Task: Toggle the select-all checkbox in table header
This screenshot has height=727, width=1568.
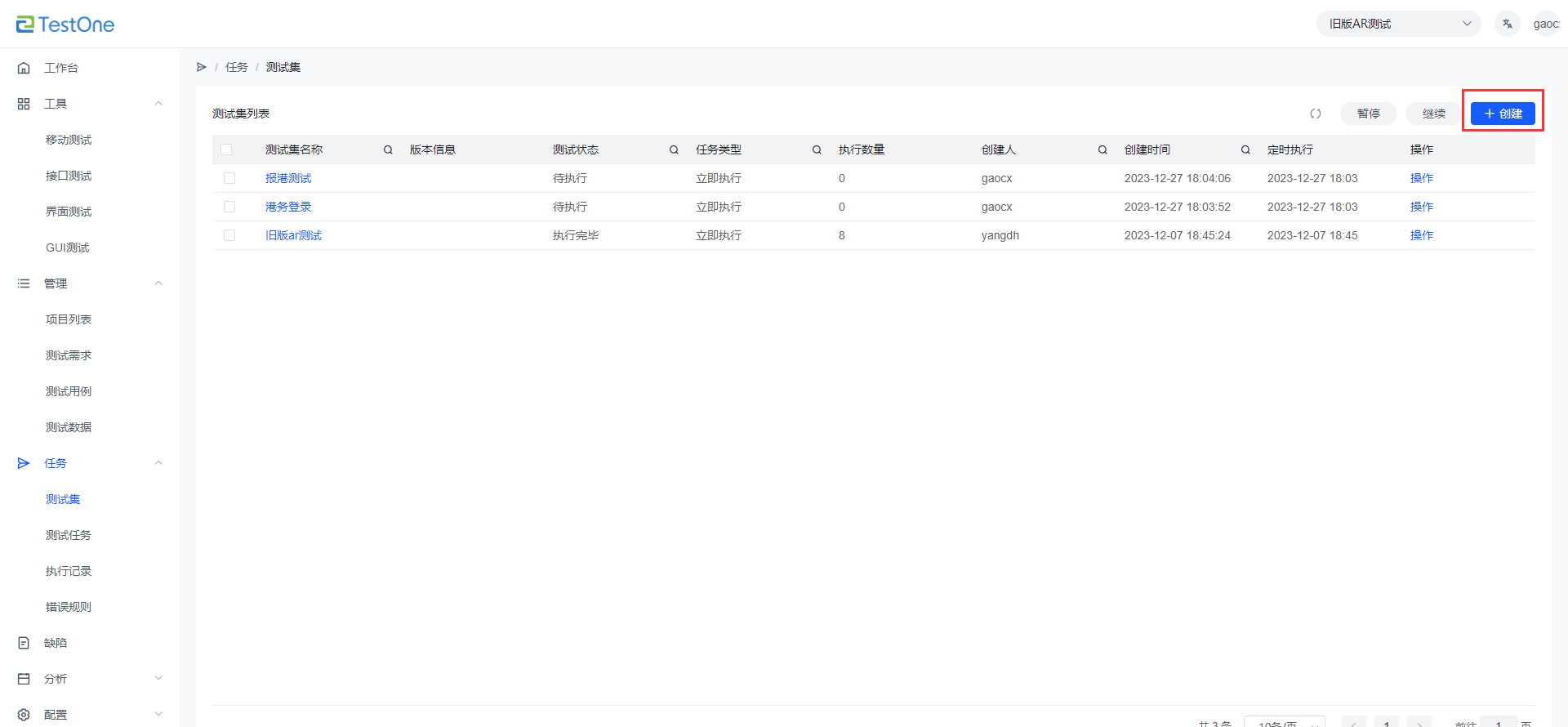Action: (226, 149)
